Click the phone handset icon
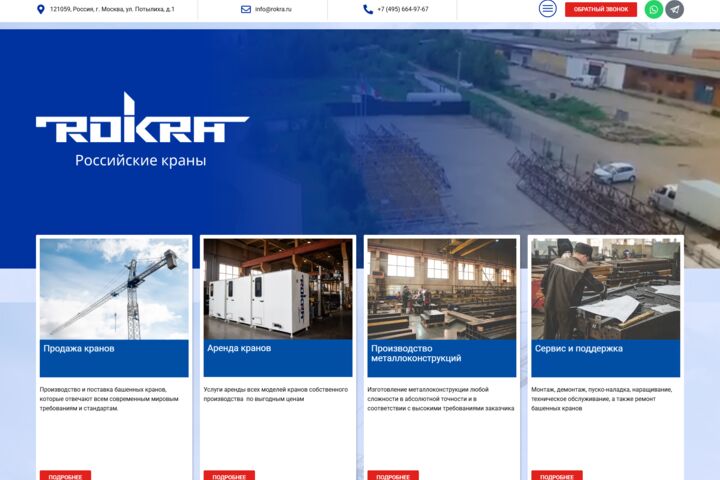 [368, 9]
